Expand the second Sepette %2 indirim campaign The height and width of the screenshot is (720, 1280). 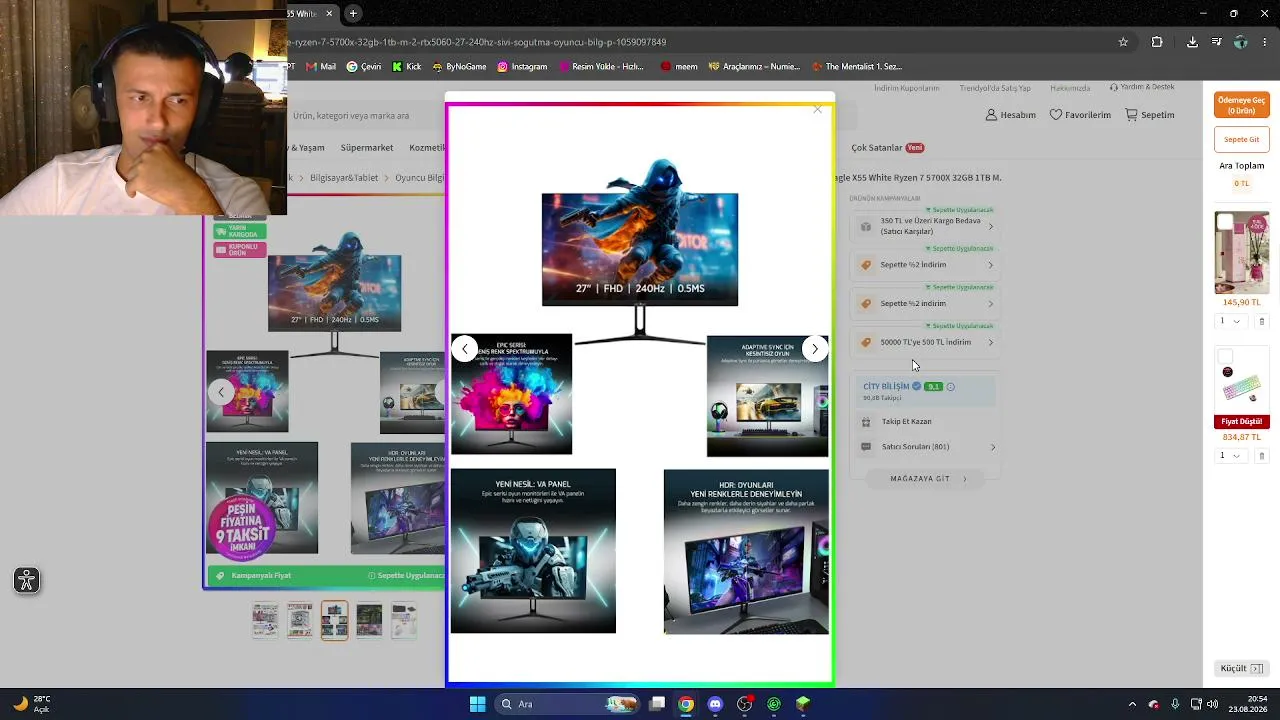(x=927, y=303)
